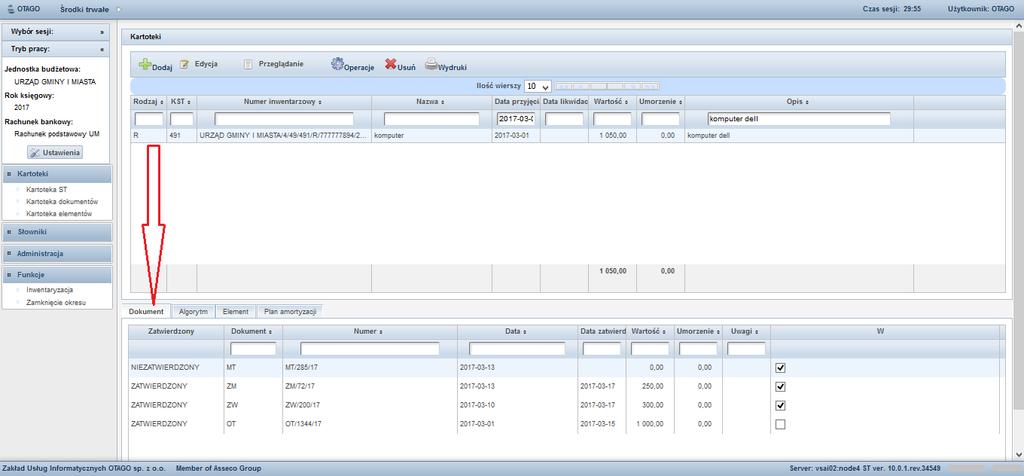Click the Ustawienia tools button
Viewport: 1024px width, 476px height.
55,152
